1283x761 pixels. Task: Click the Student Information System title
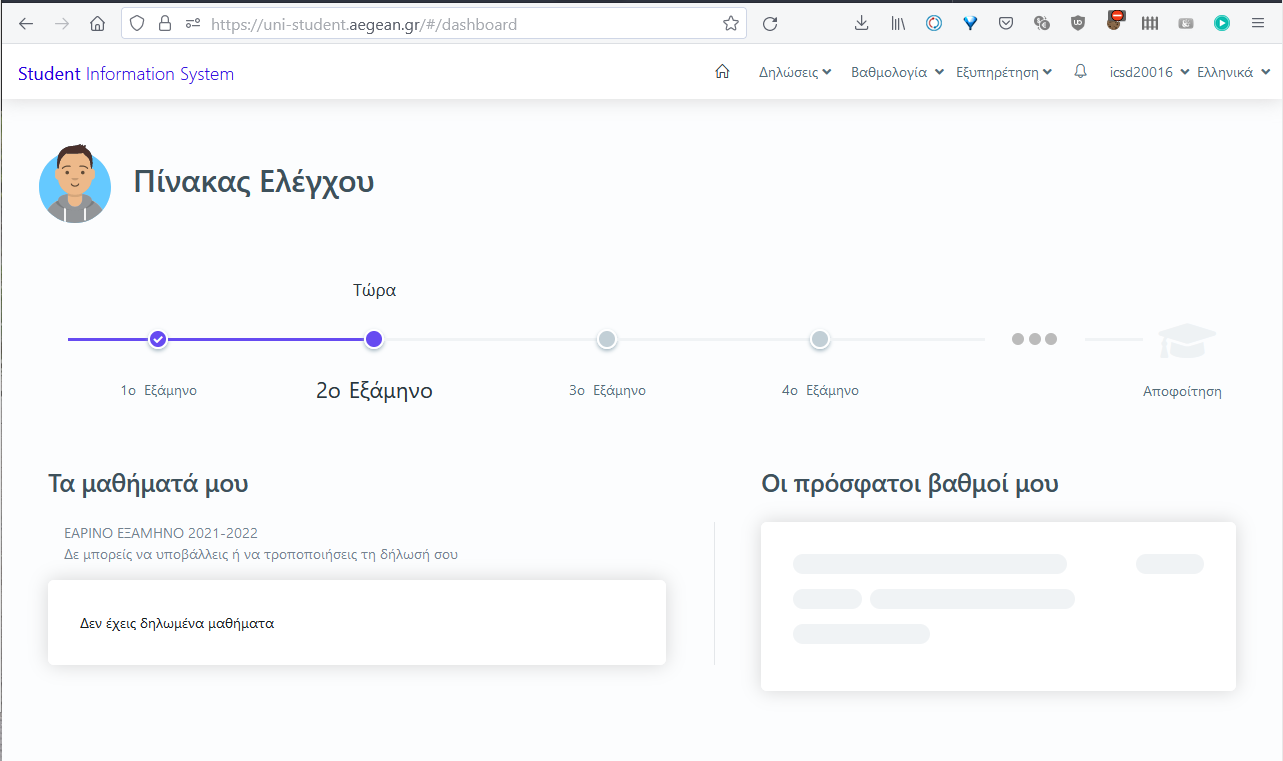[126, 74]
